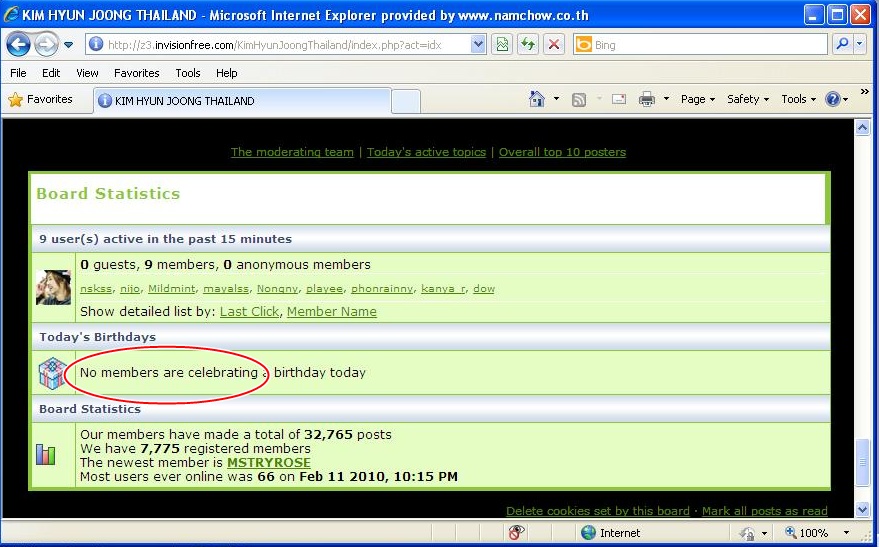Open member phonrainny profile

[382, 289]
